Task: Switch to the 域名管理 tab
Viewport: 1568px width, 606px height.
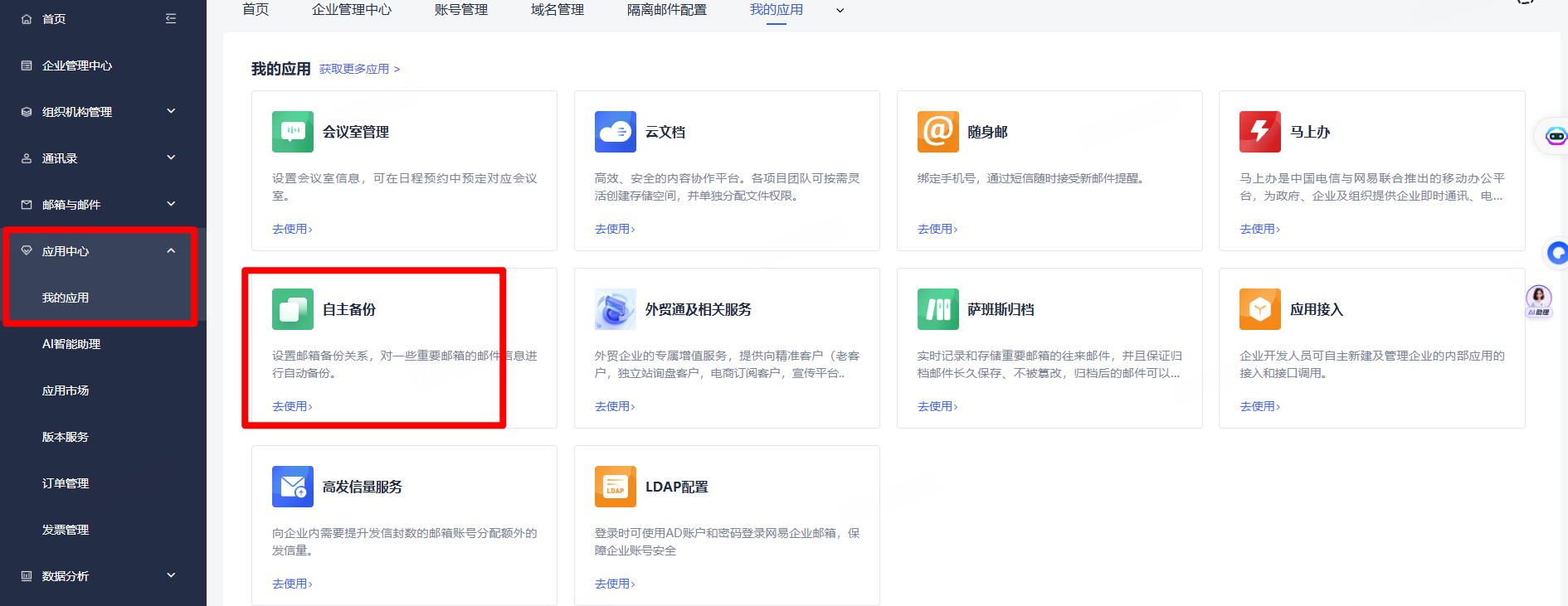Action: point(558,10)
